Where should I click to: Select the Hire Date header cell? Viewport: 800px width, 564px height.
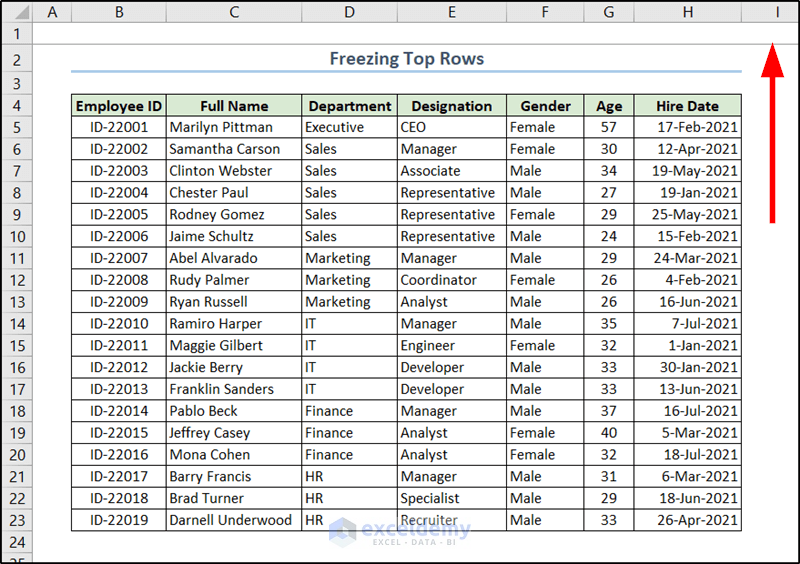[x=688, y=106]
